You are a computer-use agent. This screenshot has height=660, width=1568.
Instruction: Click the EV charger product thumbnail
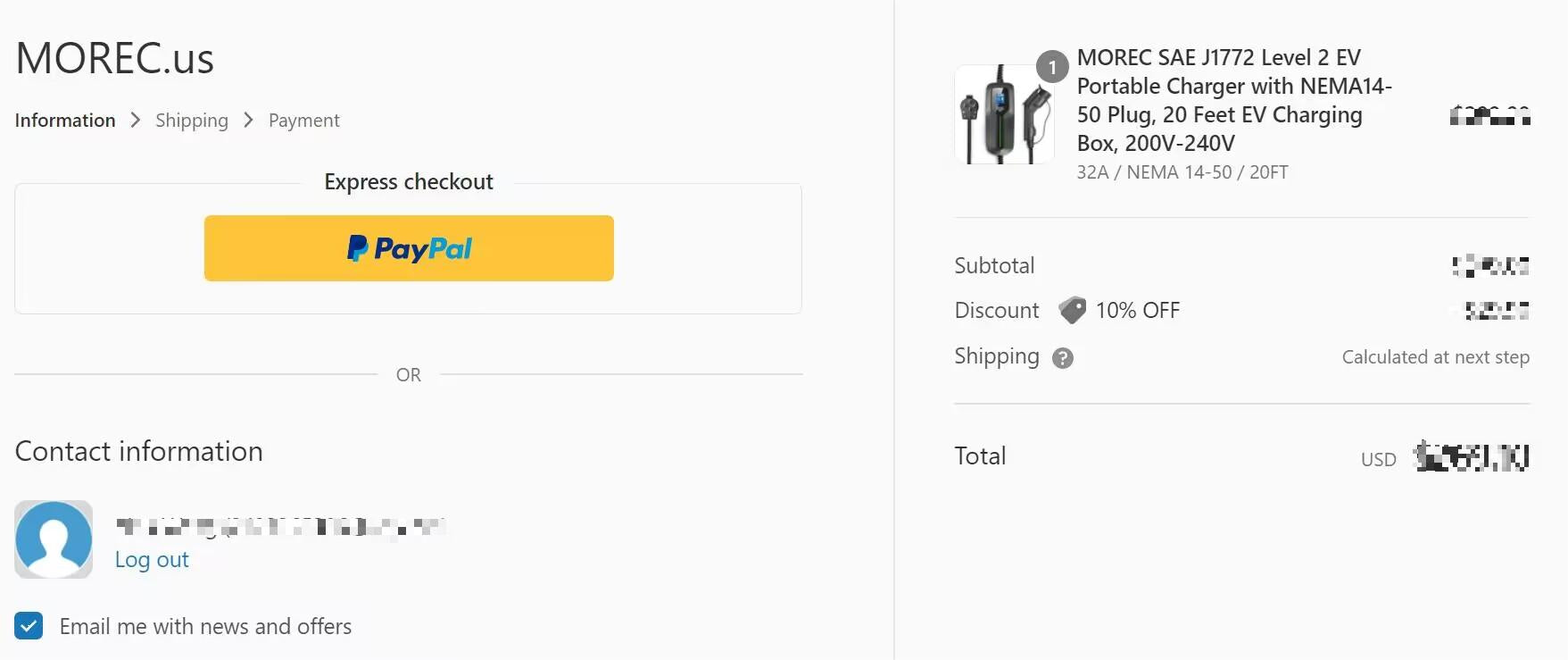coord(1004,114)
